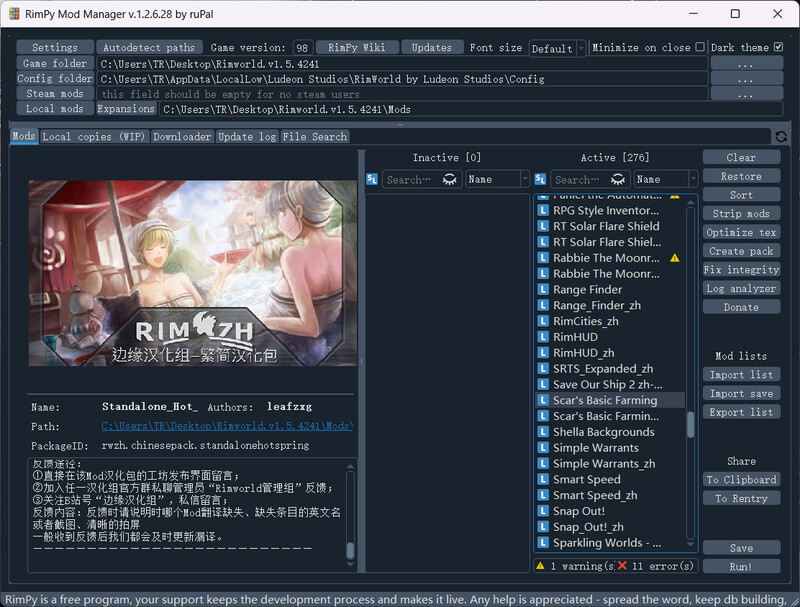Enable the Minimize on close checkbox
The height and width of the screenshot is (607, 800).
click(700, 47)
